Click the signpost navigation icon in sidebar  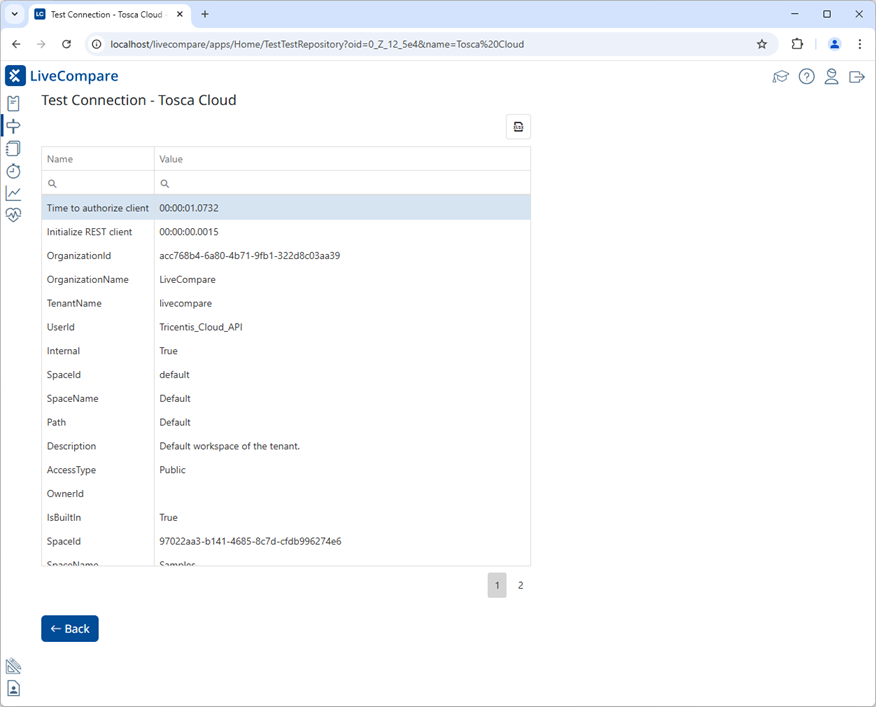coord(13,125)
